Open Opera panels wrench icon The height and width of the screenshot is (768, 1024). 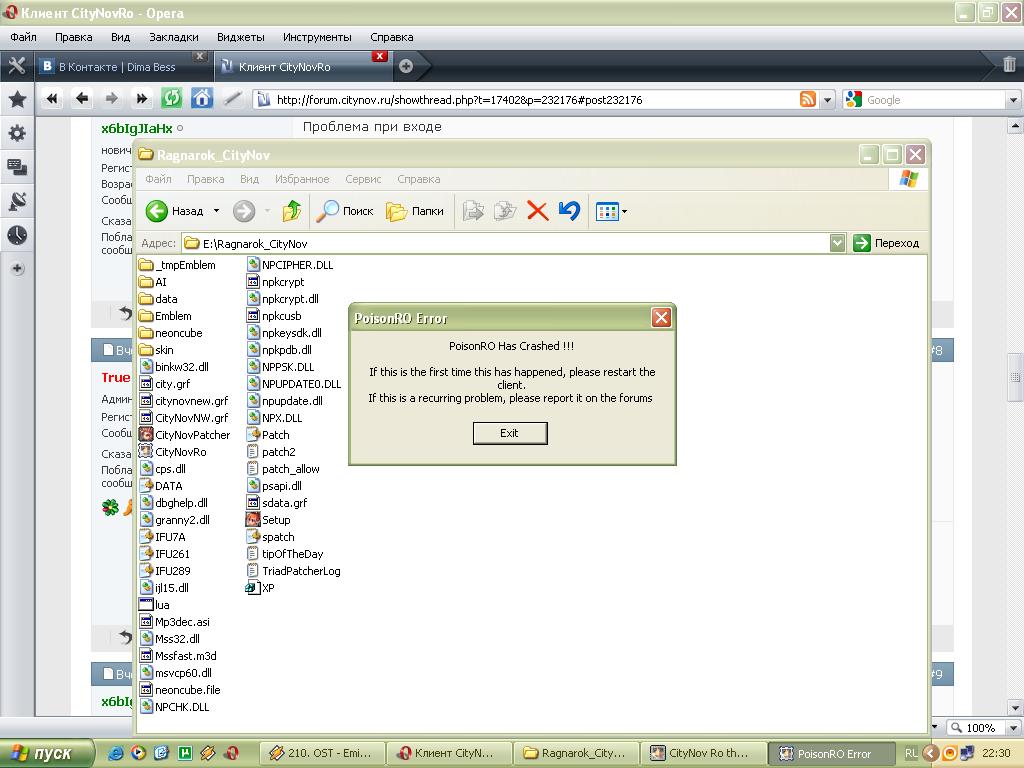coord(16,65)
